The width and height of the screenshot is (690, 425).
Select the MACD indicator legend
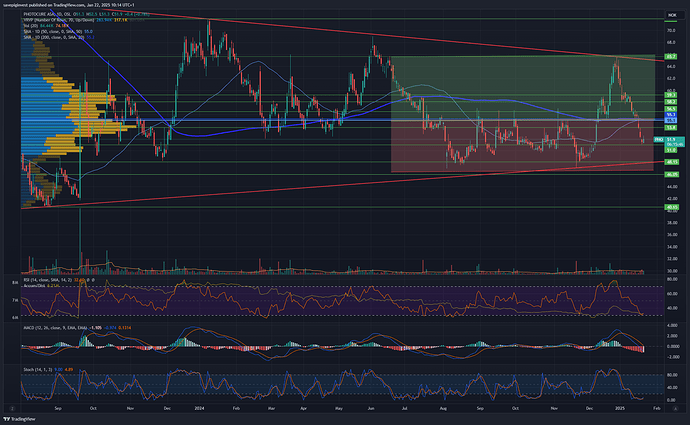coord(77,328)
